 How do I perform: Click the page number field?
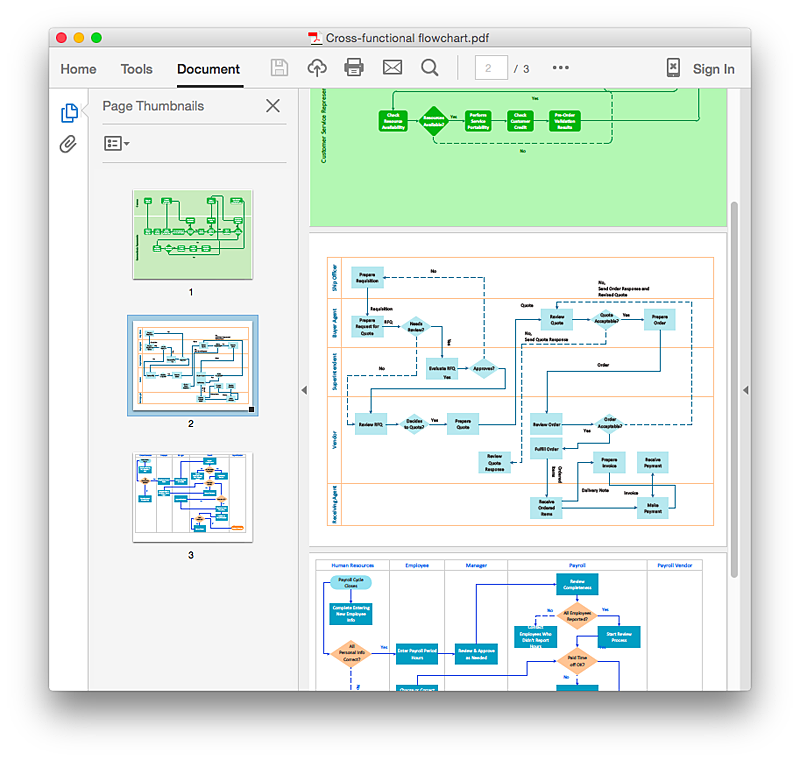[x=491, y=68]
